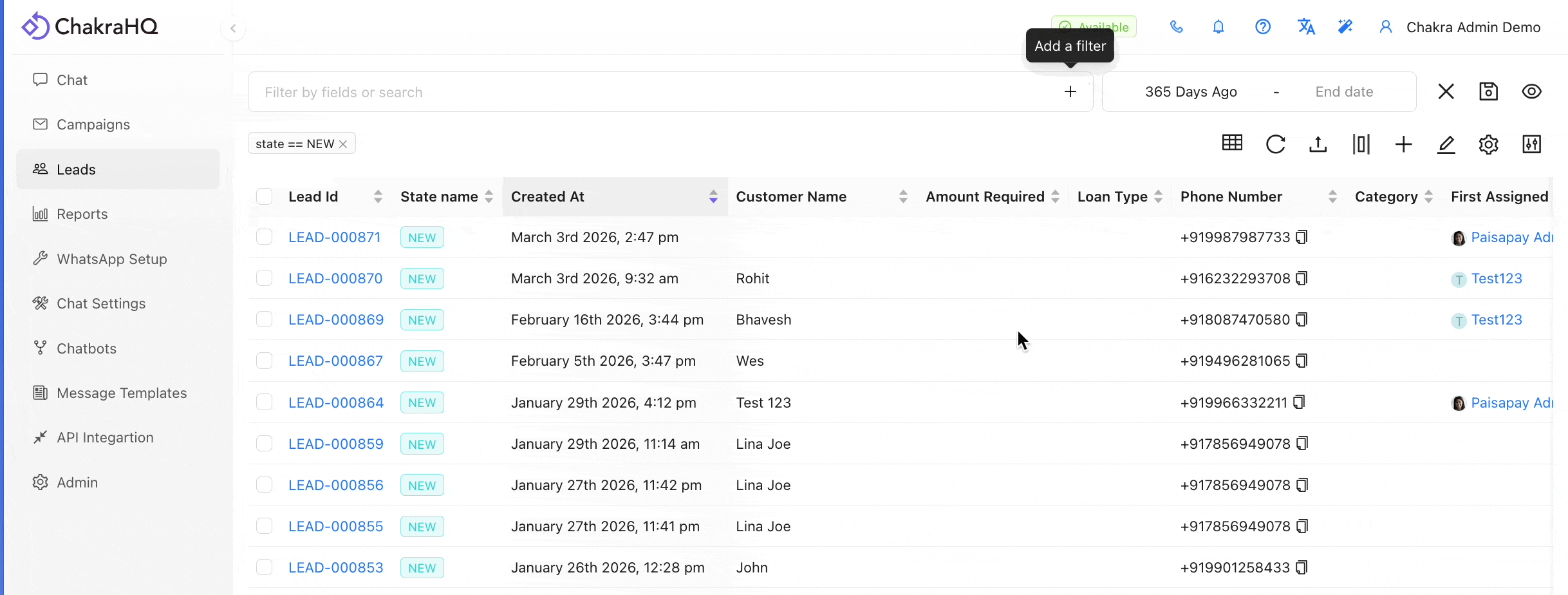Sort by the Created At column arrows

(713, 196)
